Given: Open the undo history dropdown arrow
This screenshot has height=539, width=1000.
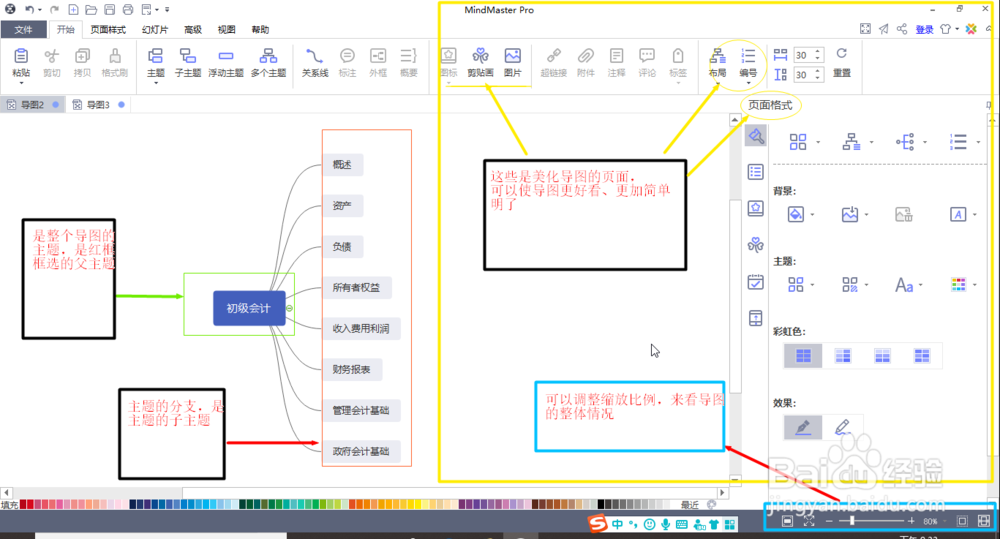Looking at the screenshot, I should (40, 10).
